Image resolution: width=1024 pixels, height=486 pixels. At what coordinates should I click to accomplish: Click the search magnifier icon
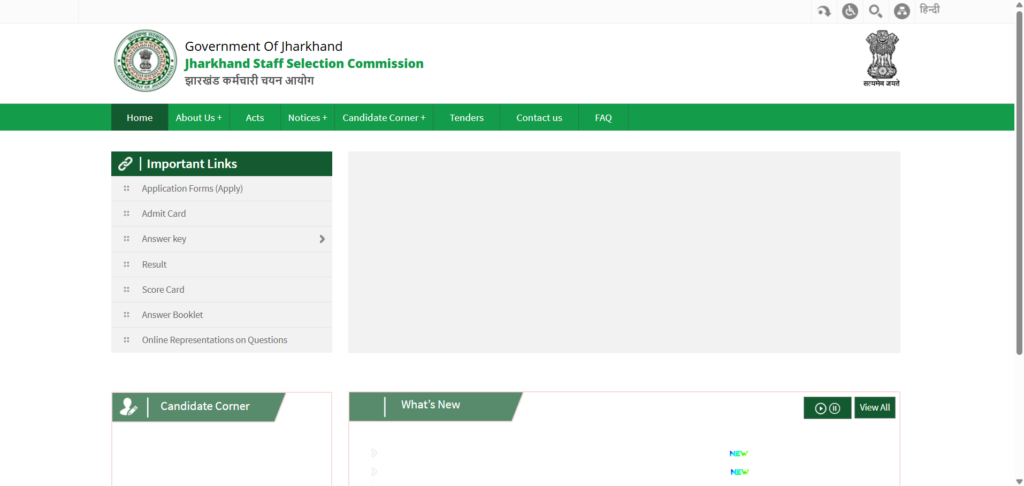(876, 11)
